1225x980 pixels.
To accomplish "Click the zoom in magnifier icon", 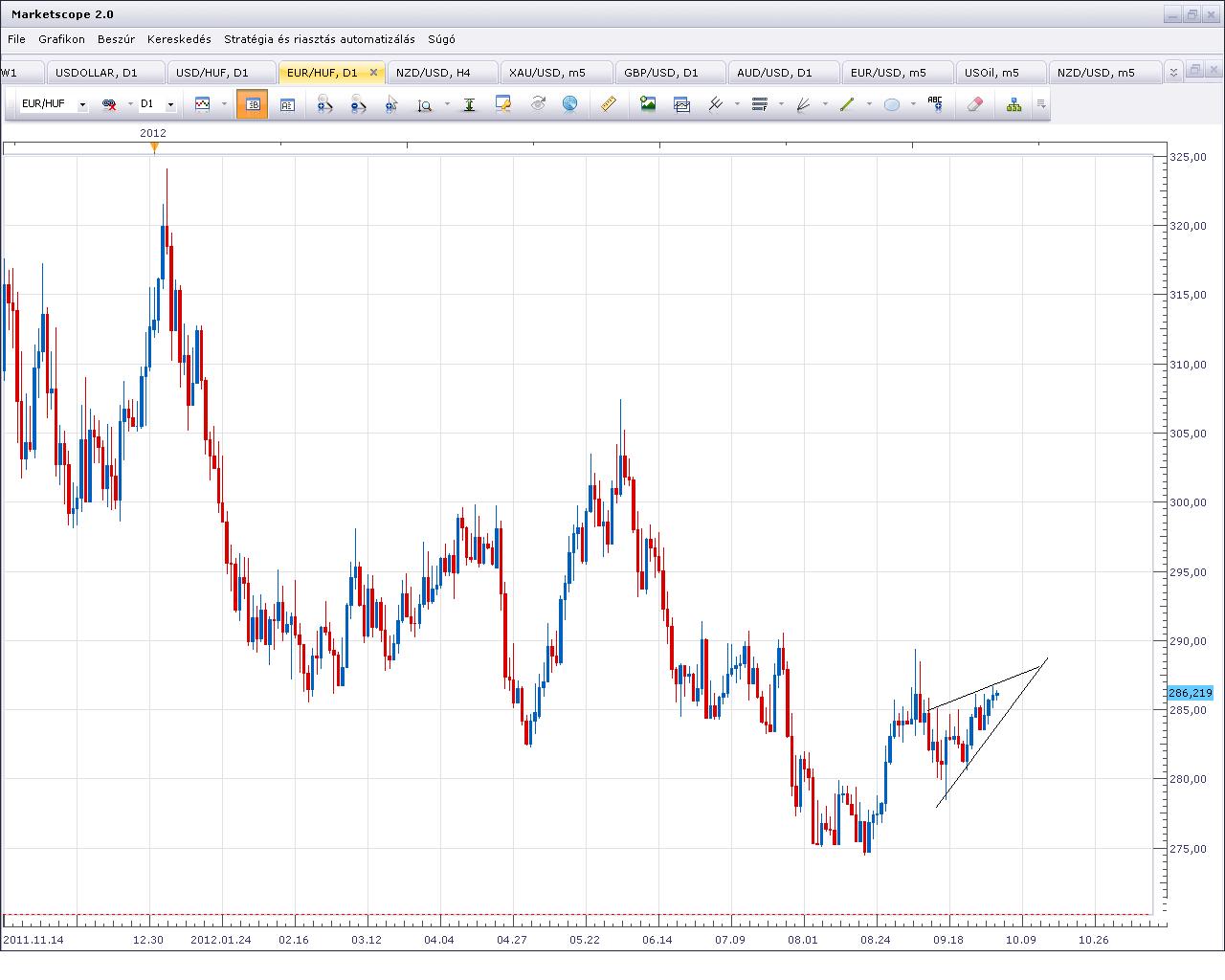I will click(324, 104).
